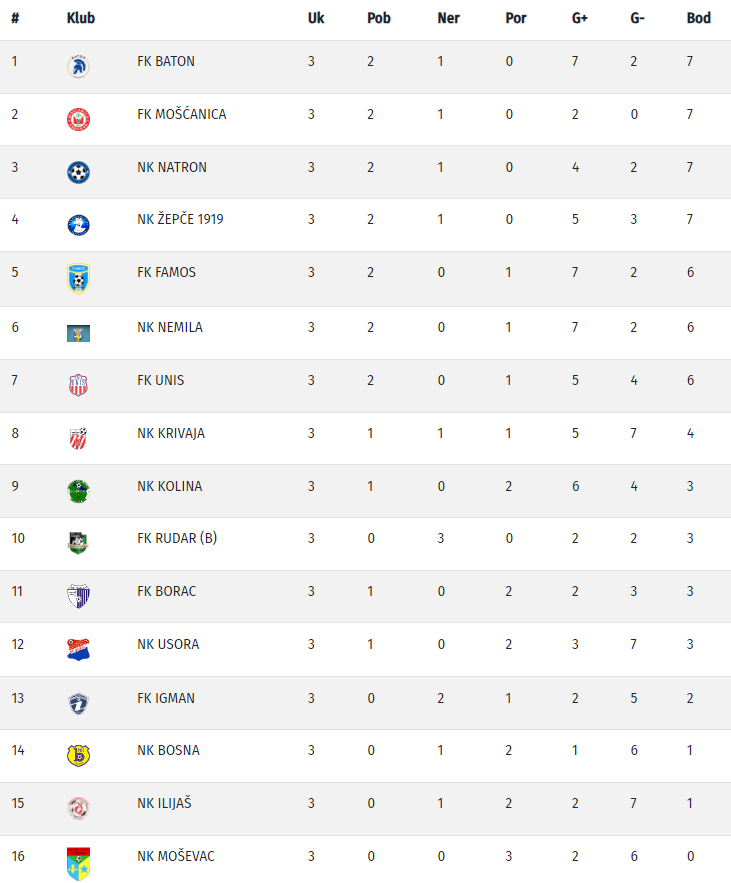Click the FK Unis striped crest

click(x=78, y=385)
